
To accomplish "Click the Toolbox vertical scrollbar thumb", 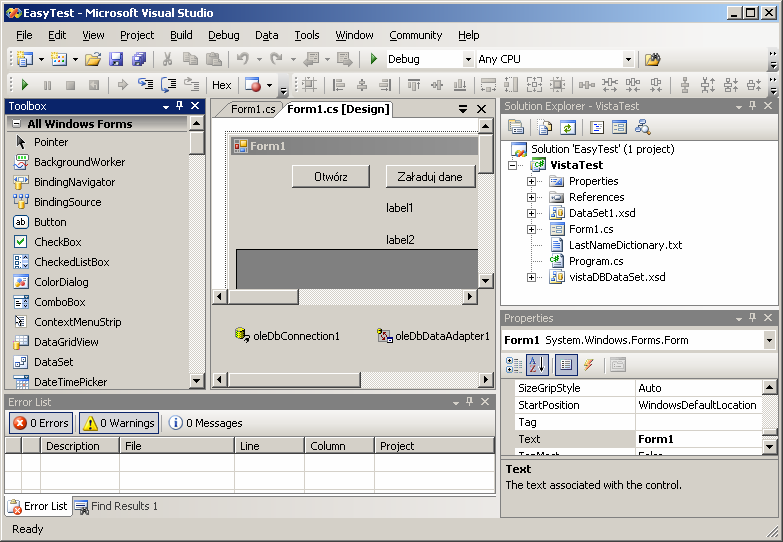I will [197, 142].
